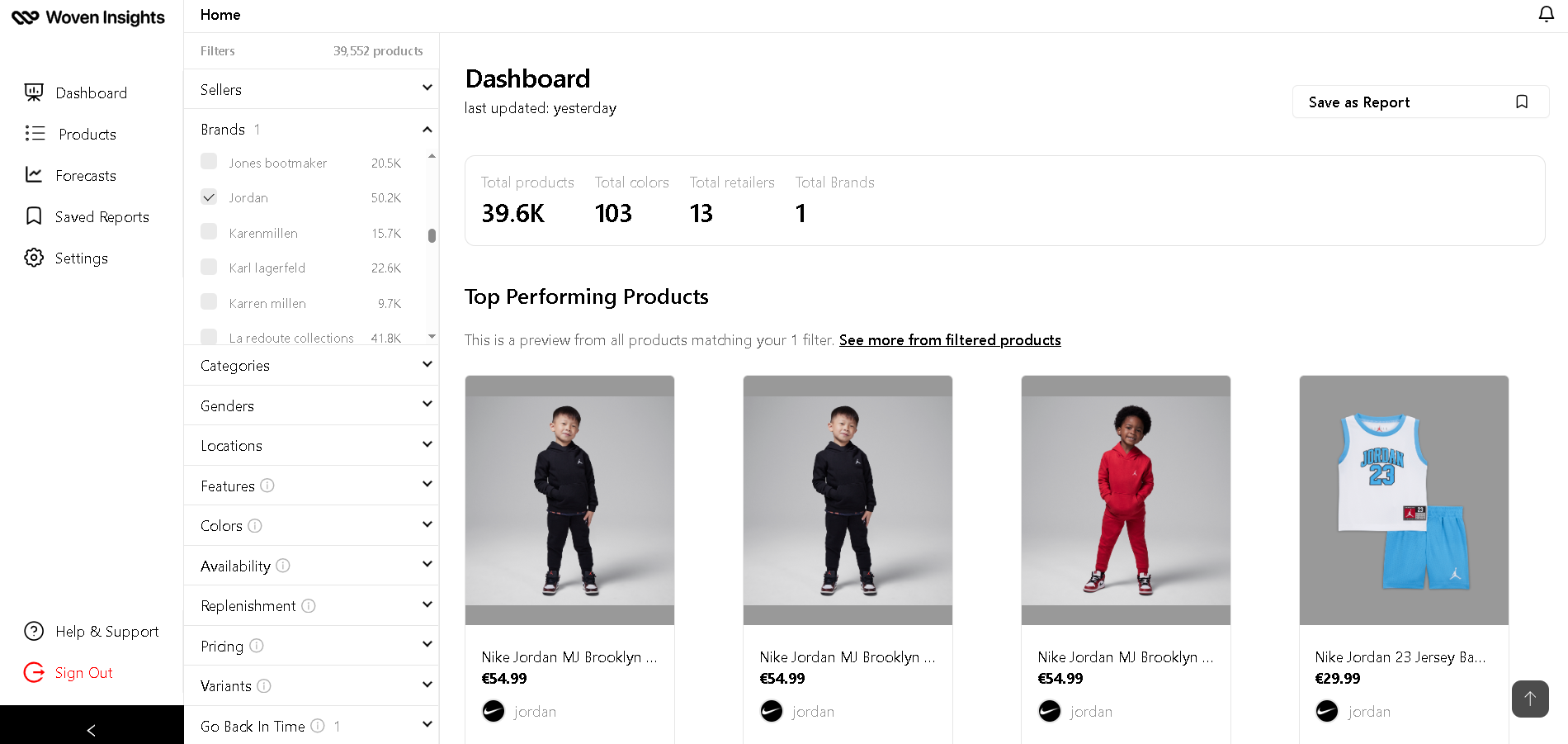The width and height of the screenshot is (1568, 744).
Task: Uncheck the Jordan brand checkbox
Action: click(209, 197)
